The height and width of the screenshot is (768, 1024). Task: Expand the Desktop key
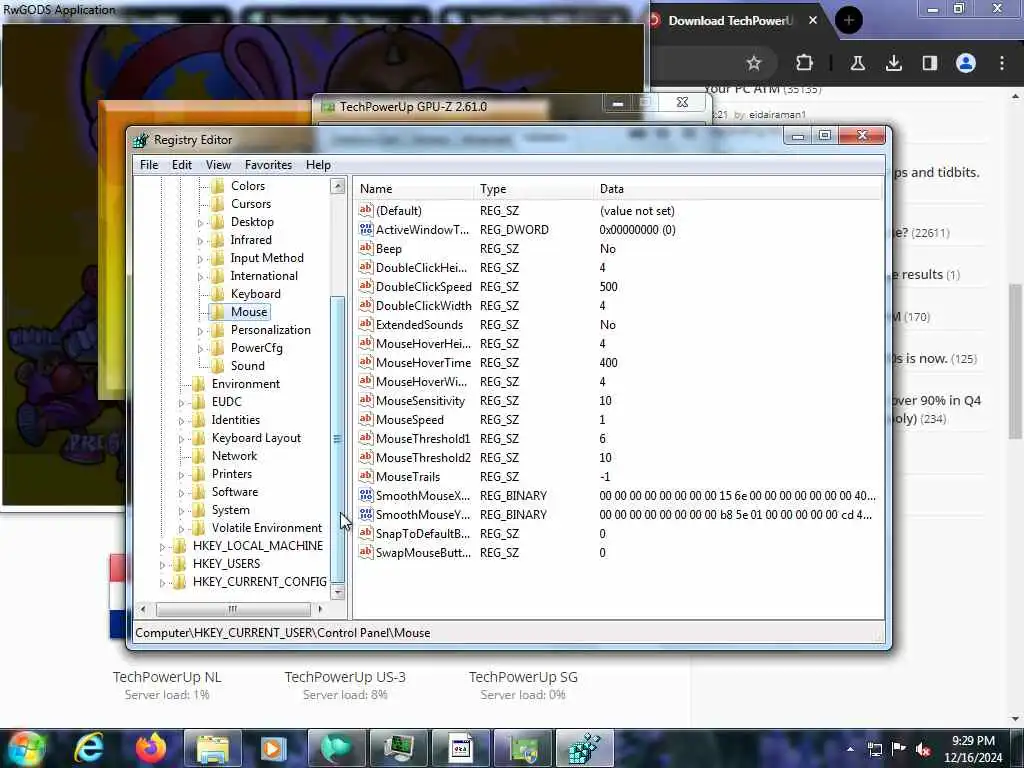tap(200, 223)
